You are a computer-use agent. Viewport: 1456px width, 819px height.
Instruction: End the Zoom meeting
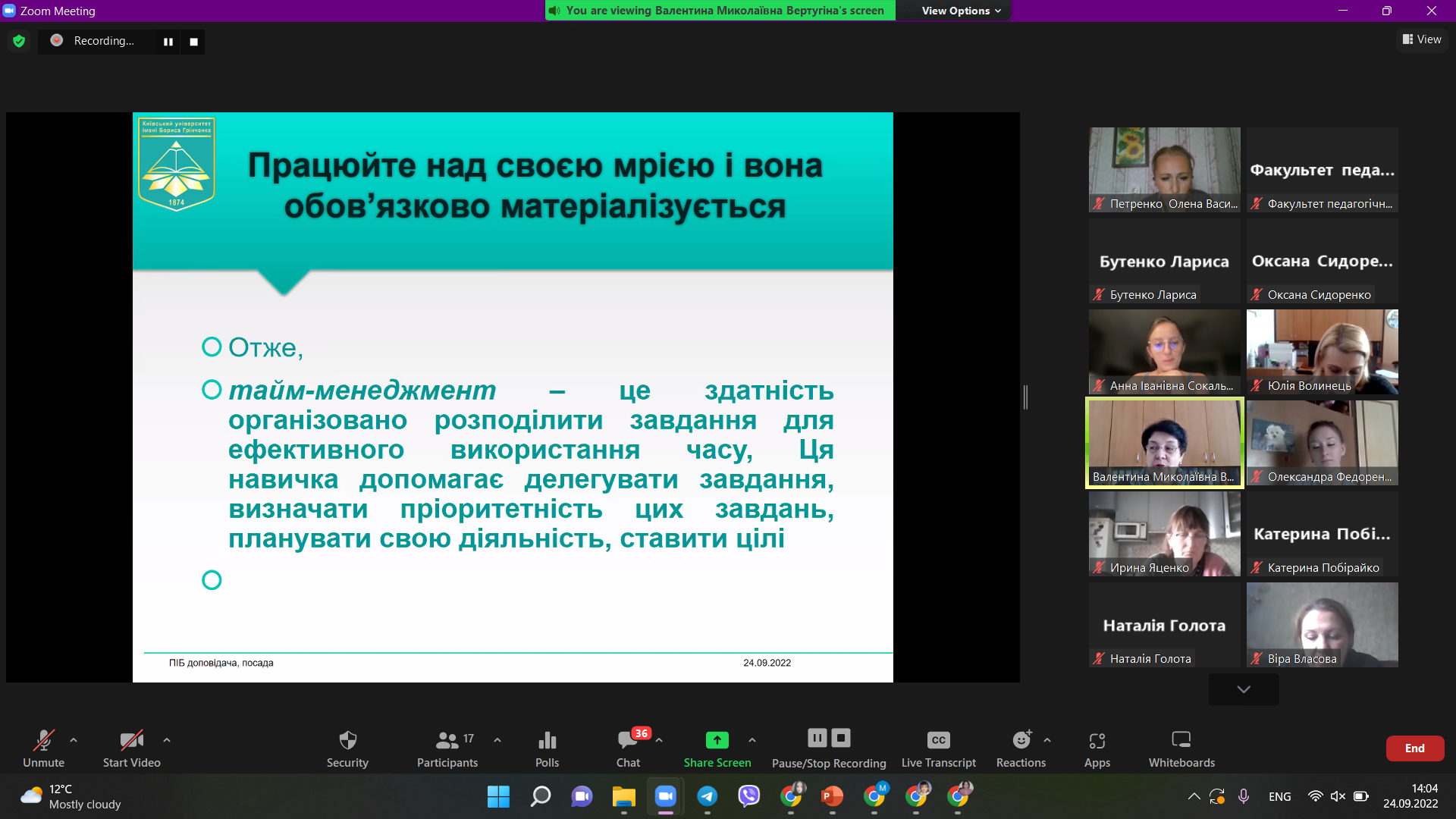click(x=1414, y=748)
